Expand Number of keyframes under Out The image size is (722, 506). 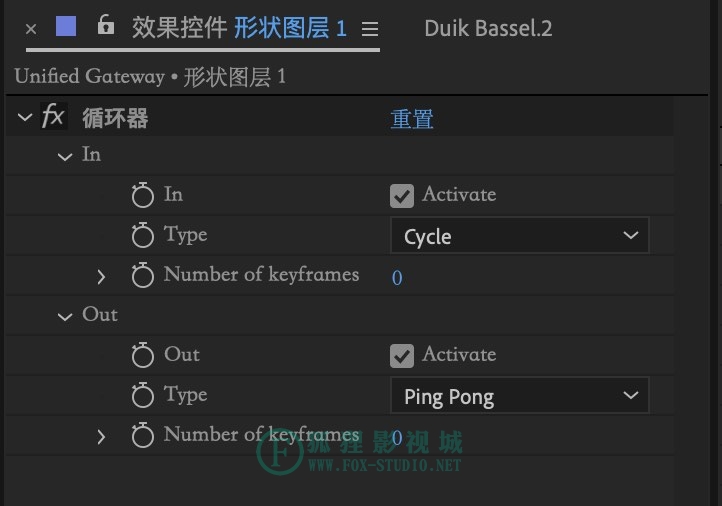[x=101, y=436]
